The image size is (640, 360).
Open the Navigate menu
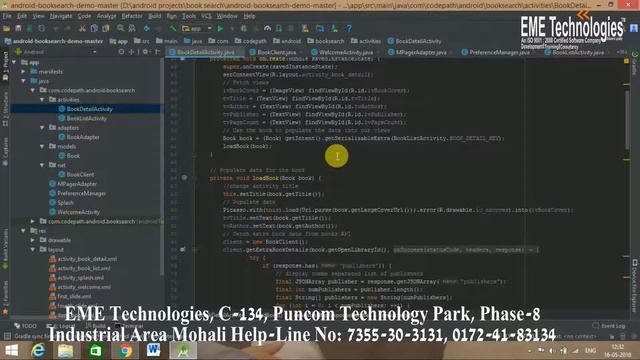click(x=61, y=16)
